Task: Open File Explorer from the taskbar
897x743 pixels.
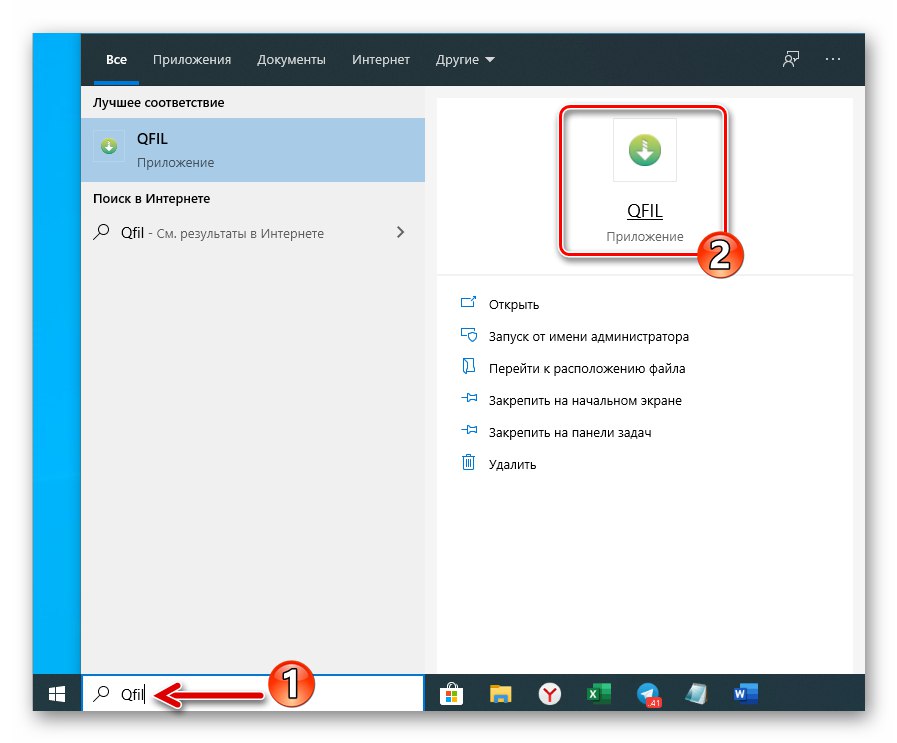Action: 500,694
